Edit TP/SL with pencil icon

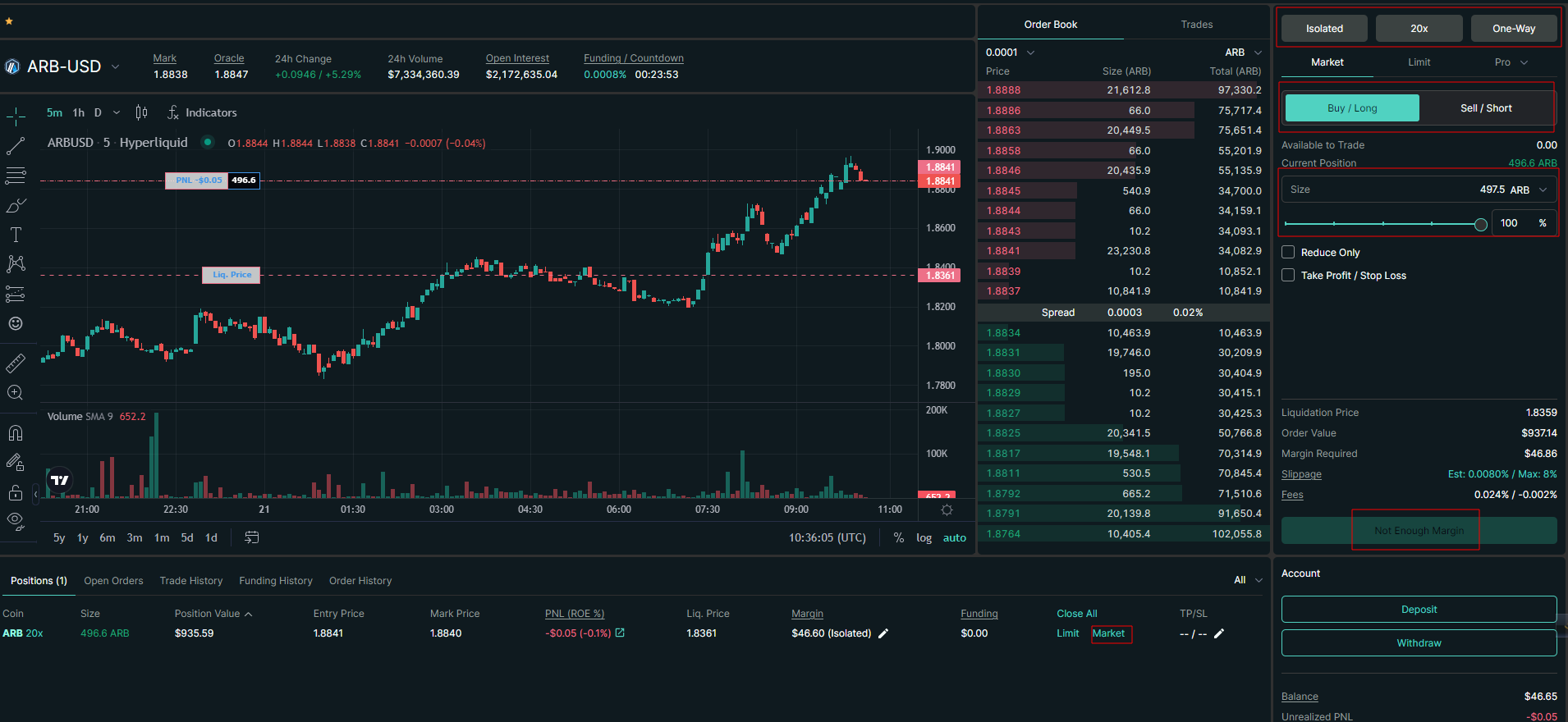[1219, 633]
